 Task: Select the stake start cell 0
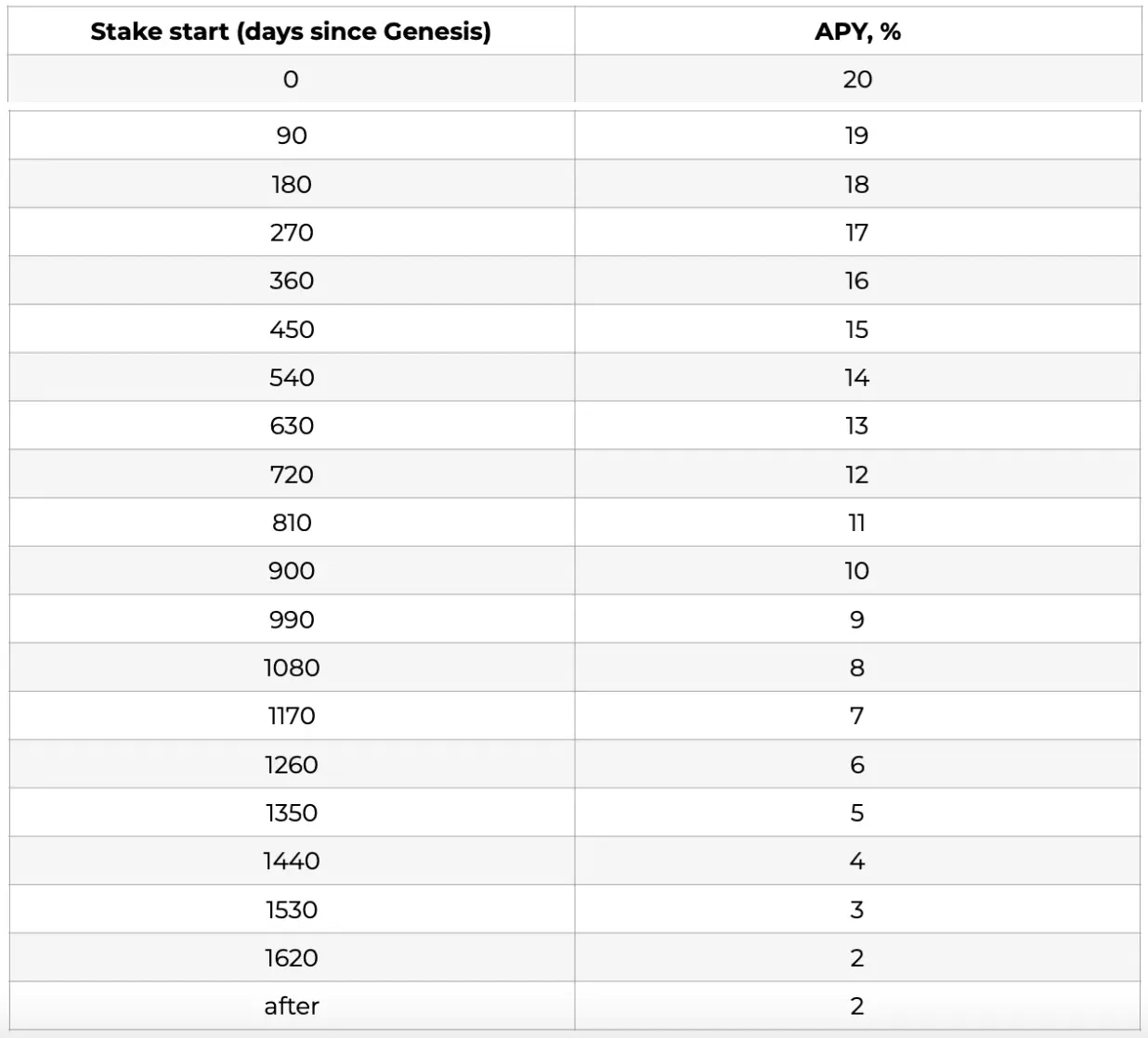click(x=291, y=79)
